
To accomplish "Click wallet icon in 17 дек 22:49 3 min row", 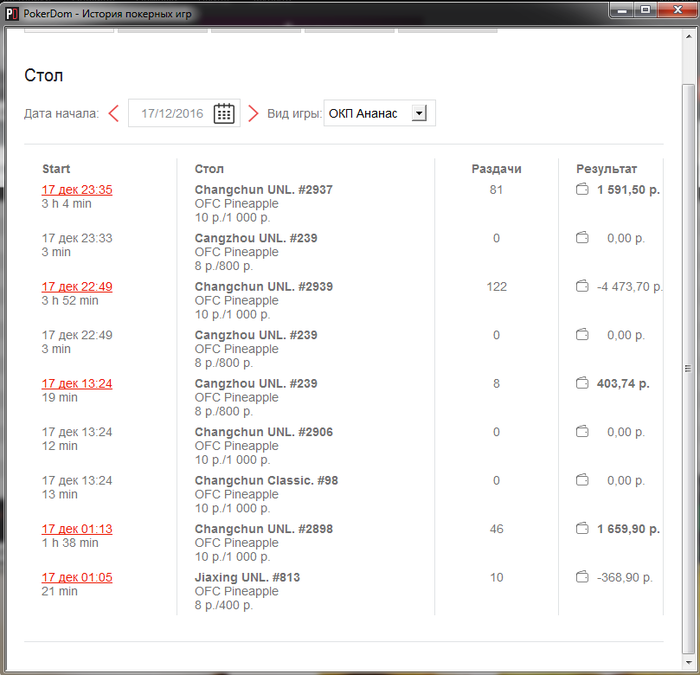I will click(582, 335).
